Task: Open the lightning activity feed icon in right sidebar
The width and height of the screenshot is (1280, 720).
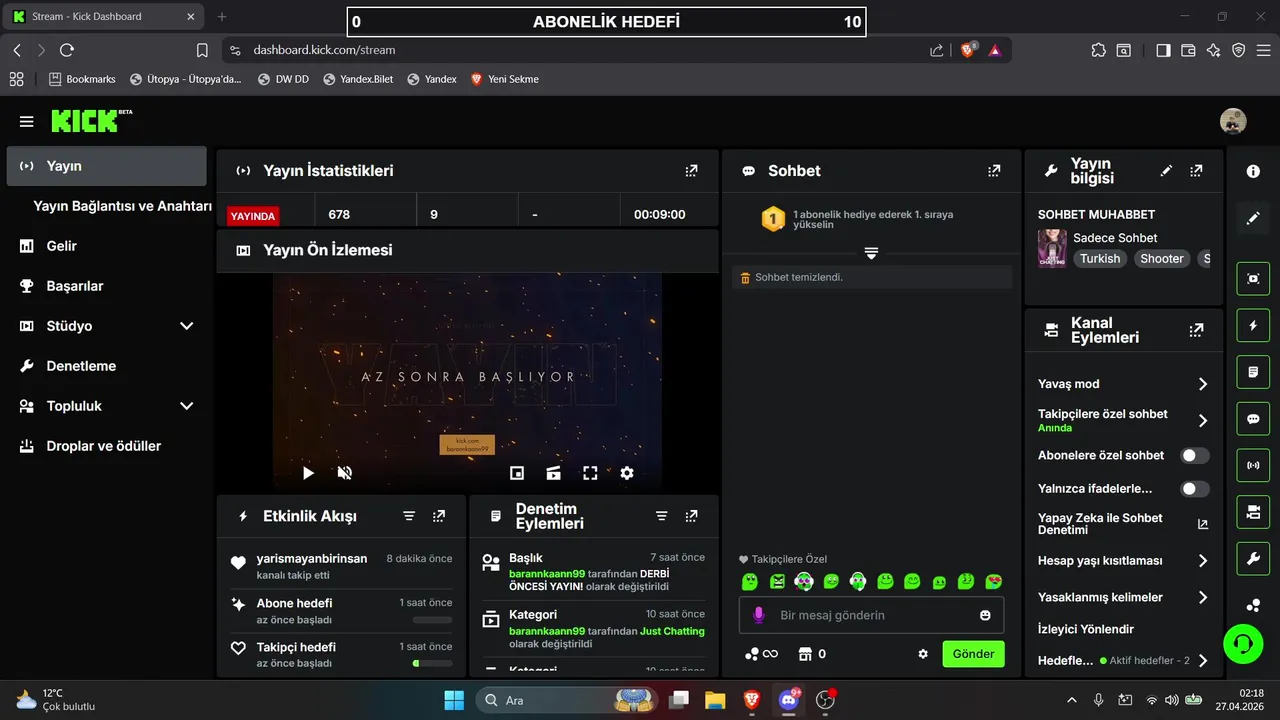Action: [x=1253, y=325]
